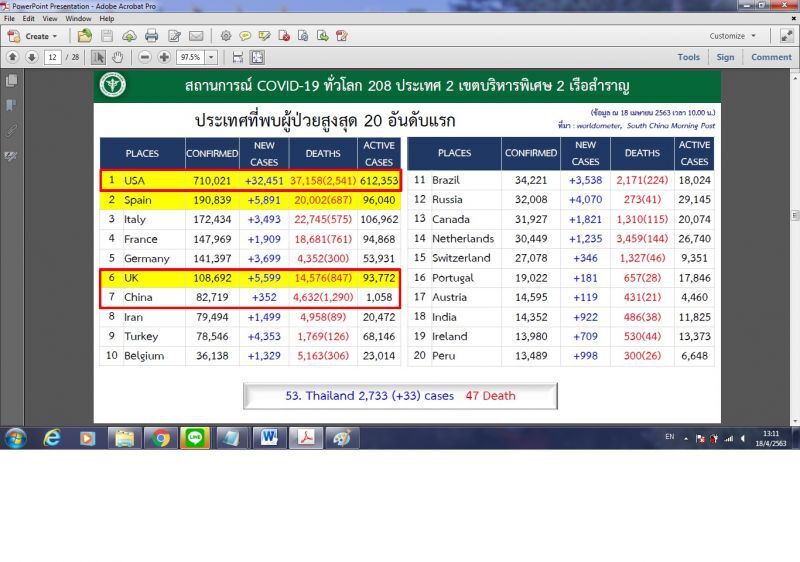Click the Open file folder icon
Viewport: 800px width, 562px height.
(x=85, y=36)
